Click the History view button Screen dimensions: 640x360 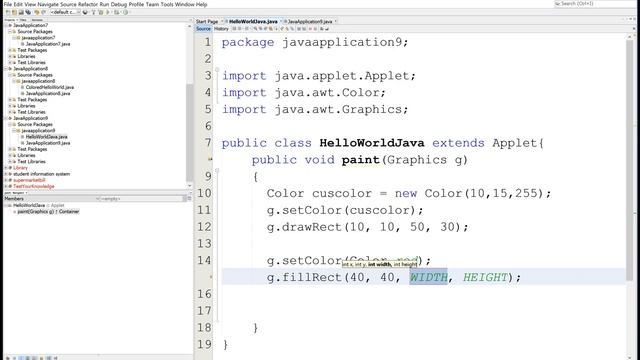(221, 29)
